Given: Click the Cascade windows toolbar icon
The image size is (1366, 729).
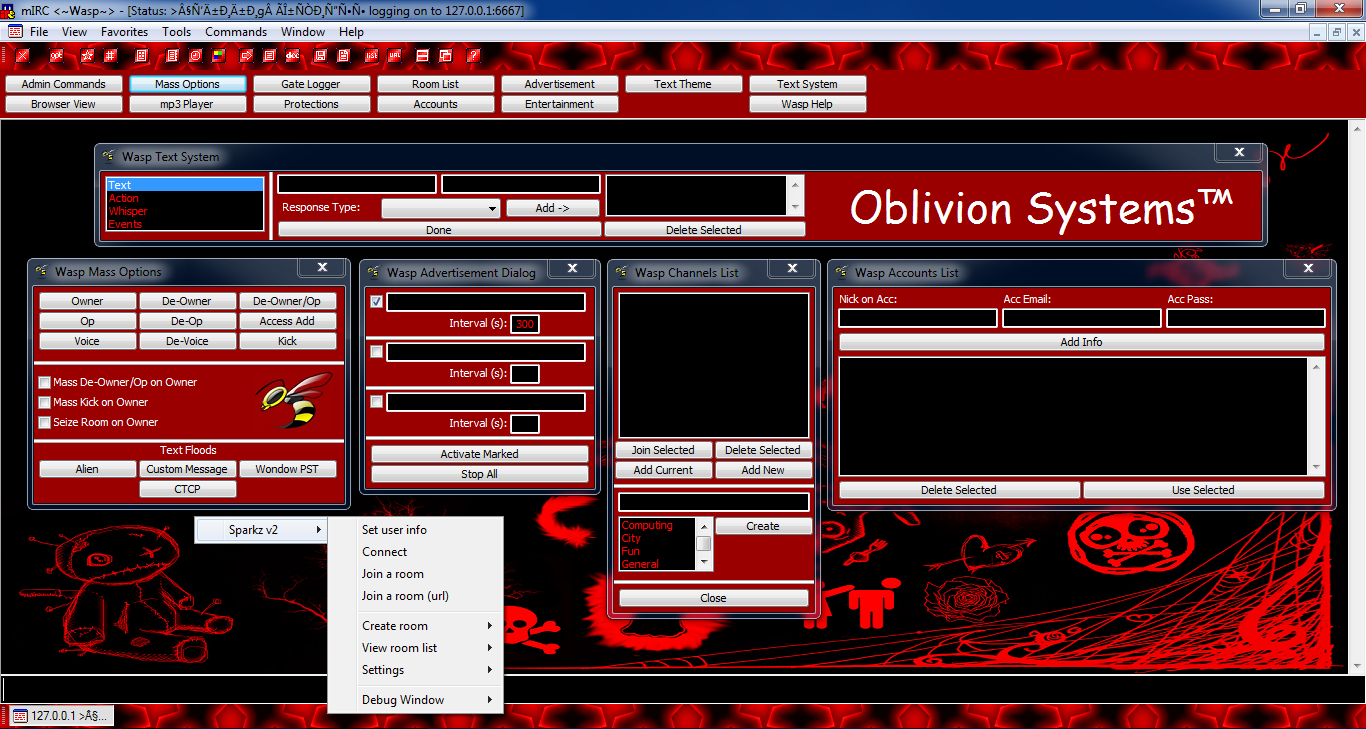Looking at the screenshot, I should point(446,56).
